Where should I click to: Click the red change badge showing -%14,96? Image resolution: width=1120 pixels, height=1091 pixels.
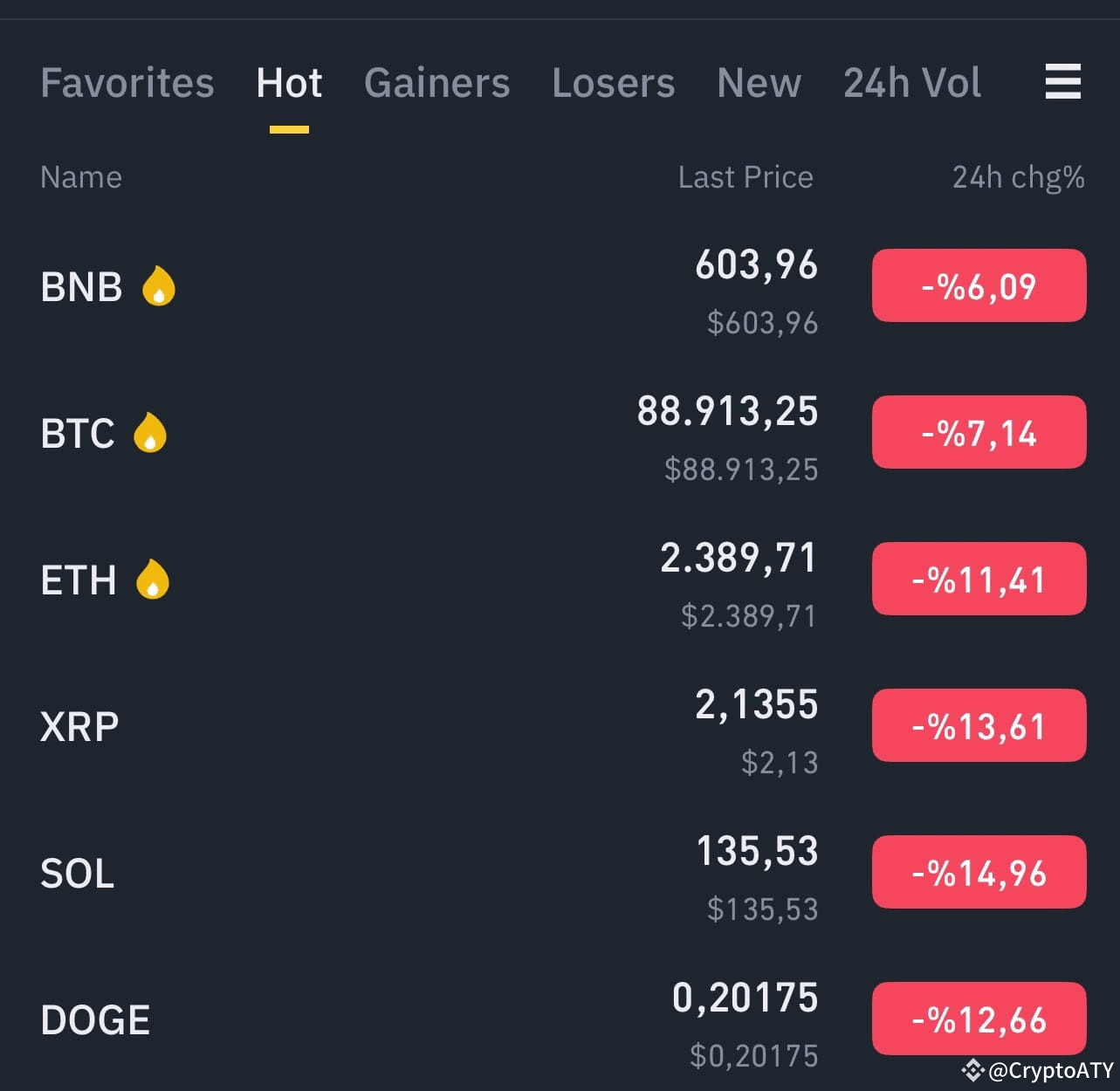tap(979, 872)
